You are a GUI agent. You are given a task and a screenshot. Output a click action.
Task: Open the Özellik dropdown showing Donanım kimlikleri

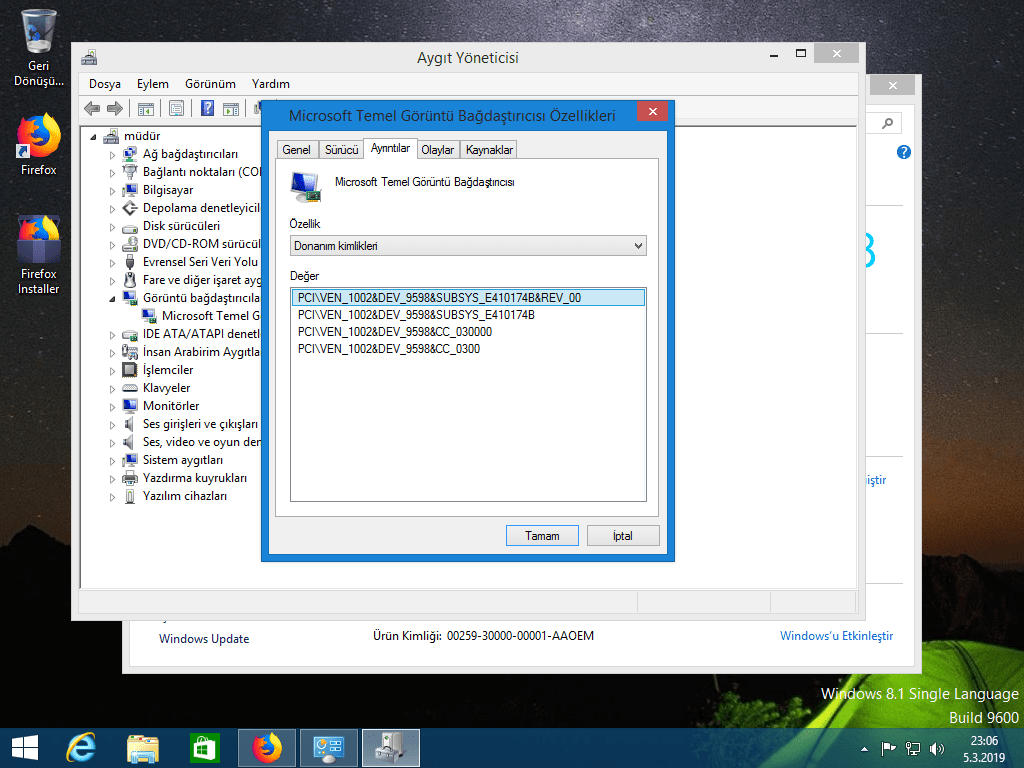pyautogui.click(x=468, y=246)
